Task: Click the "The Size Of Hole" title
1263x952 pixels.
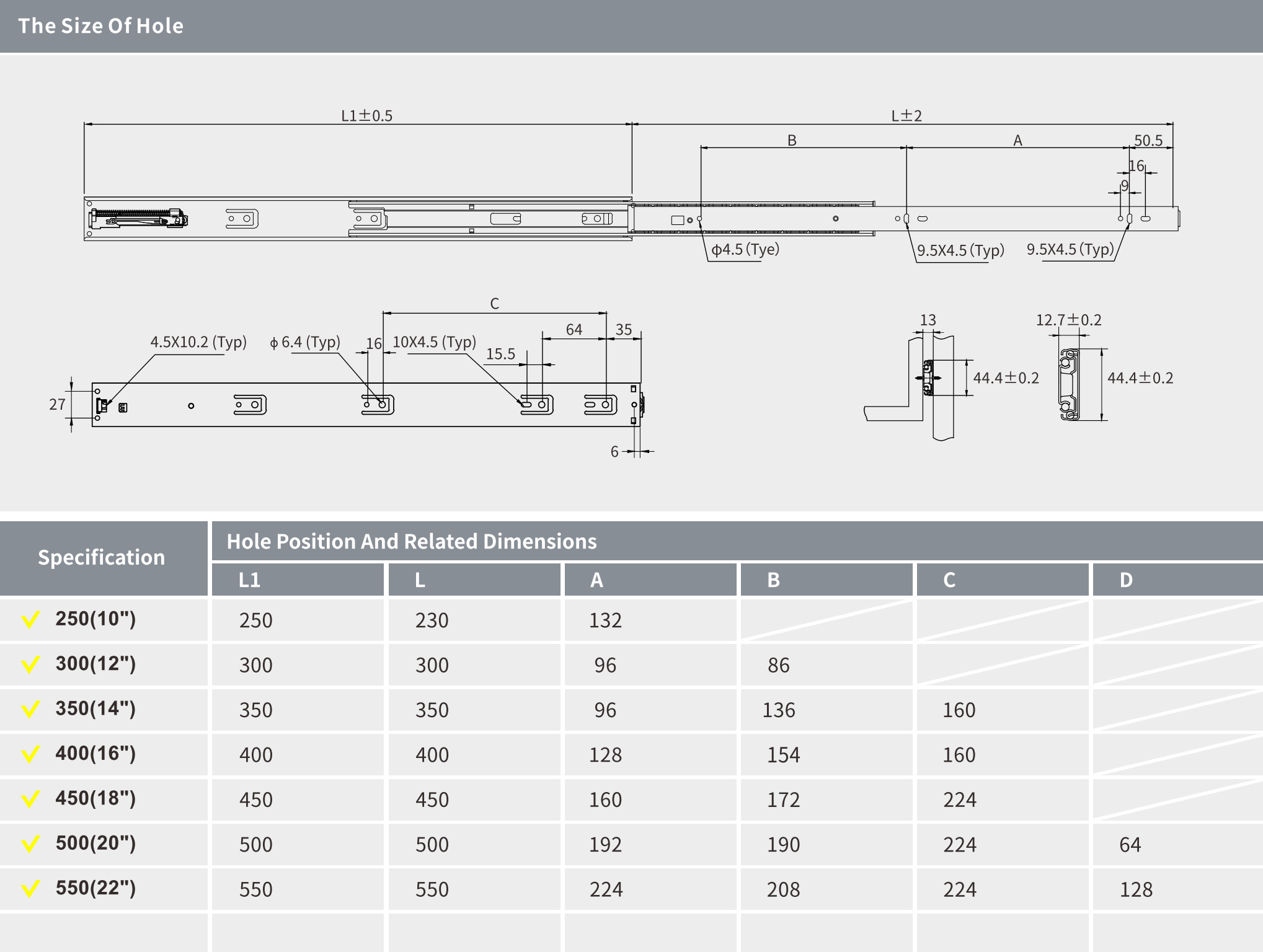Action: point(100,25)
